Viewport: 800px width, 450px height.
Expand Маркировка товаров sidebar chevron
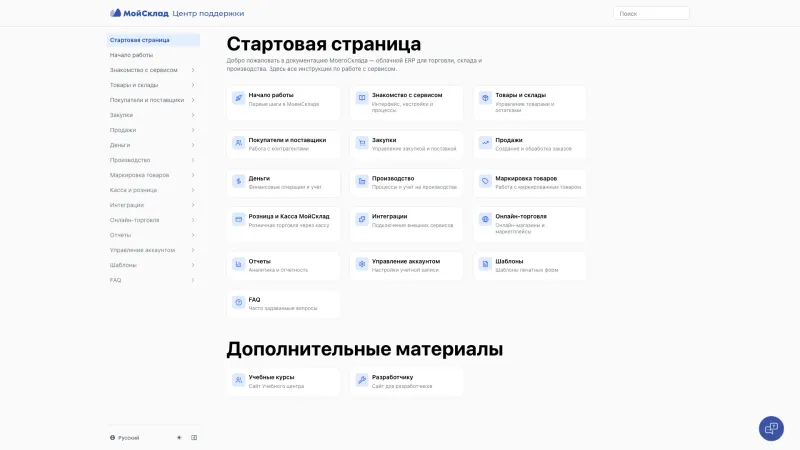193,175
